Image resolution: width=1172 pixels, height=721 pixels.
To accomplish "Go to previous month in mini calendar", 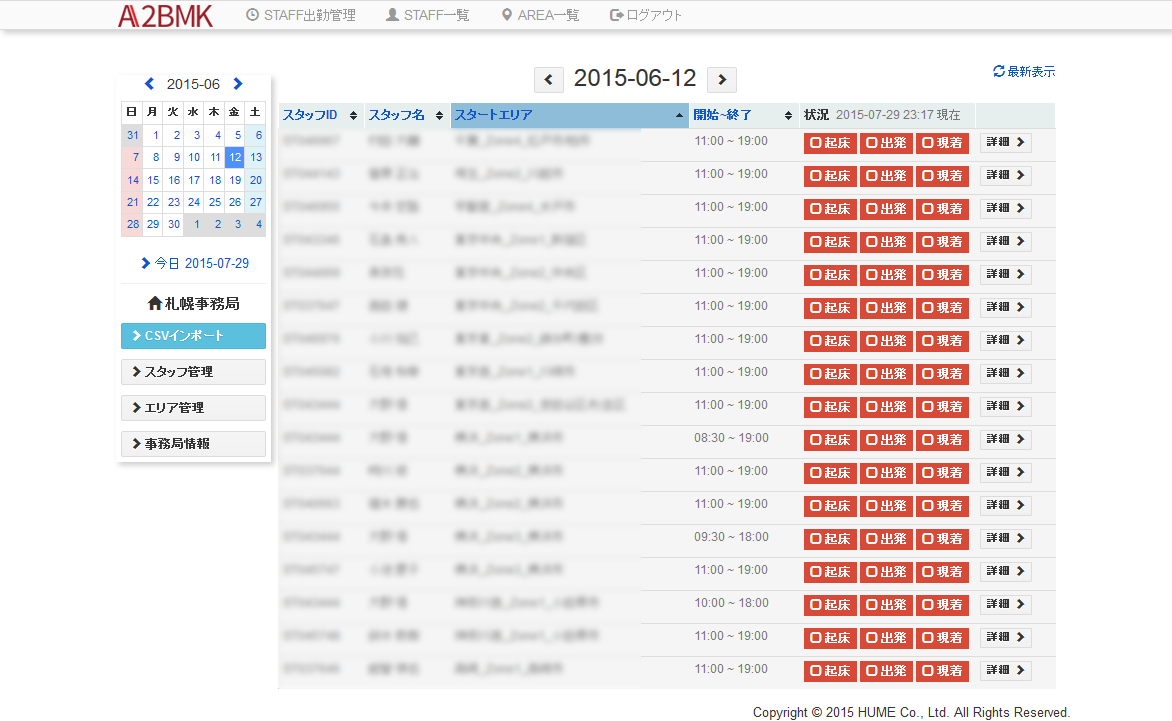I will click(x=150, y=84).
